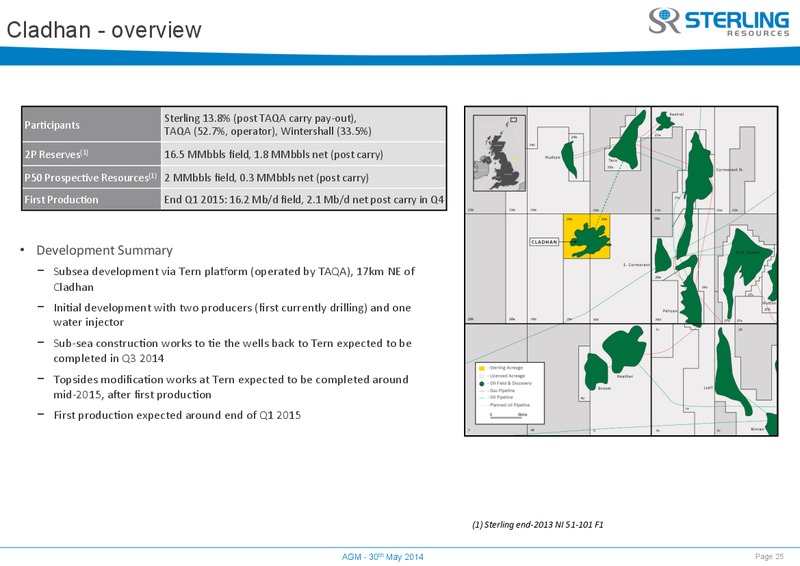Click the 'Hudson' field label on map

553,158
